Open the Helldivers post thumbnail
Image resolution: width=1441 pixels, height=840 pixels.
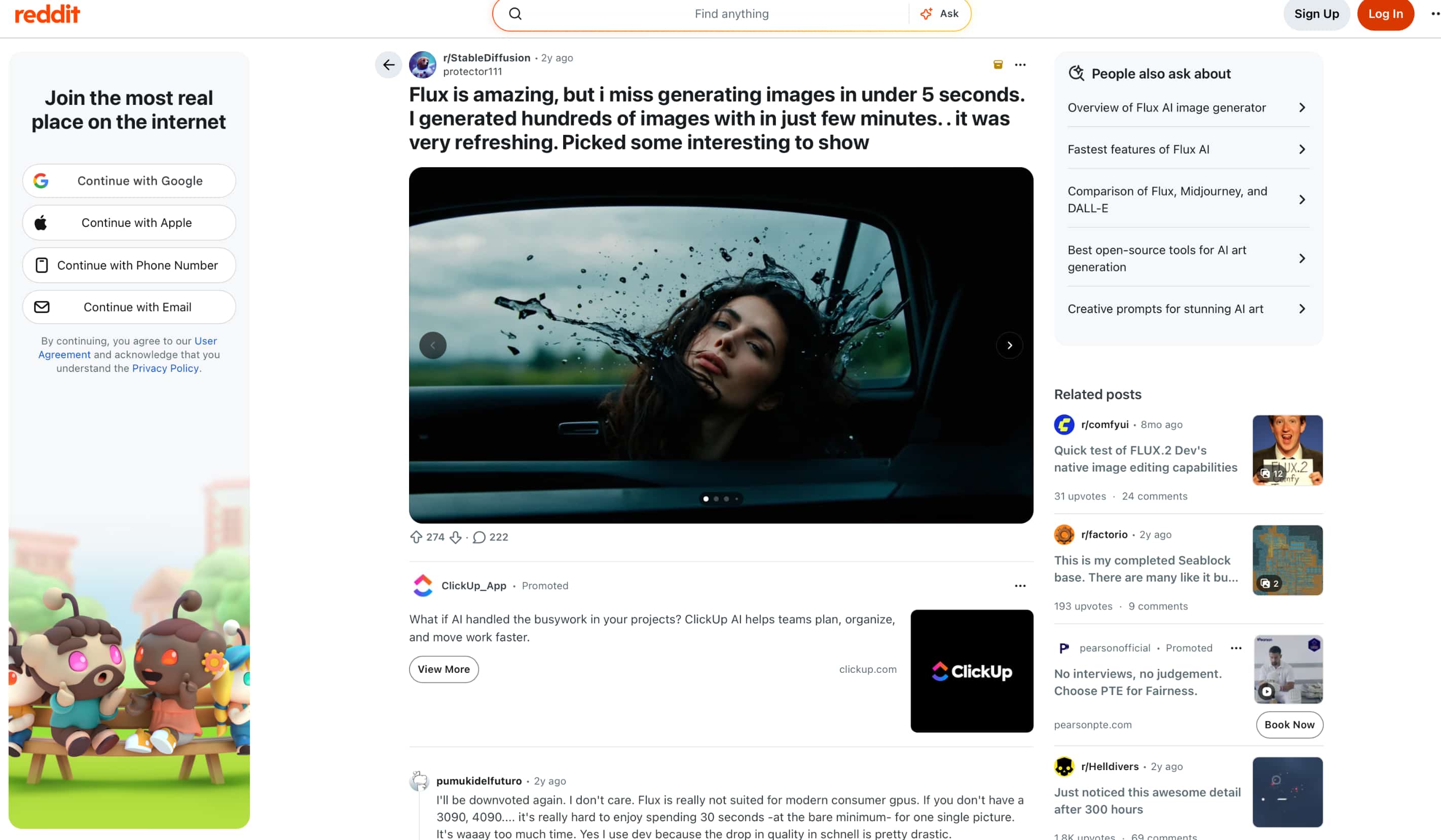(x=1287, y=792)
